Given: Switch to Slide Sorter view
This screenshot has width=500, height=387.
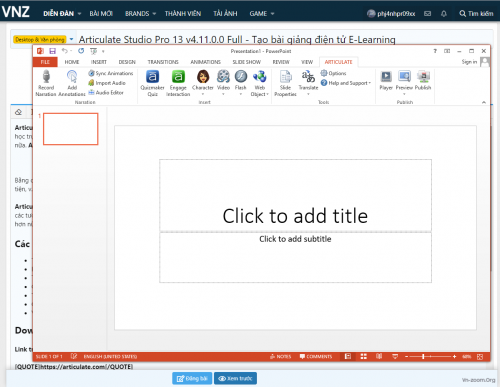Looking at the screenshot, I should (x=364, y=356).
